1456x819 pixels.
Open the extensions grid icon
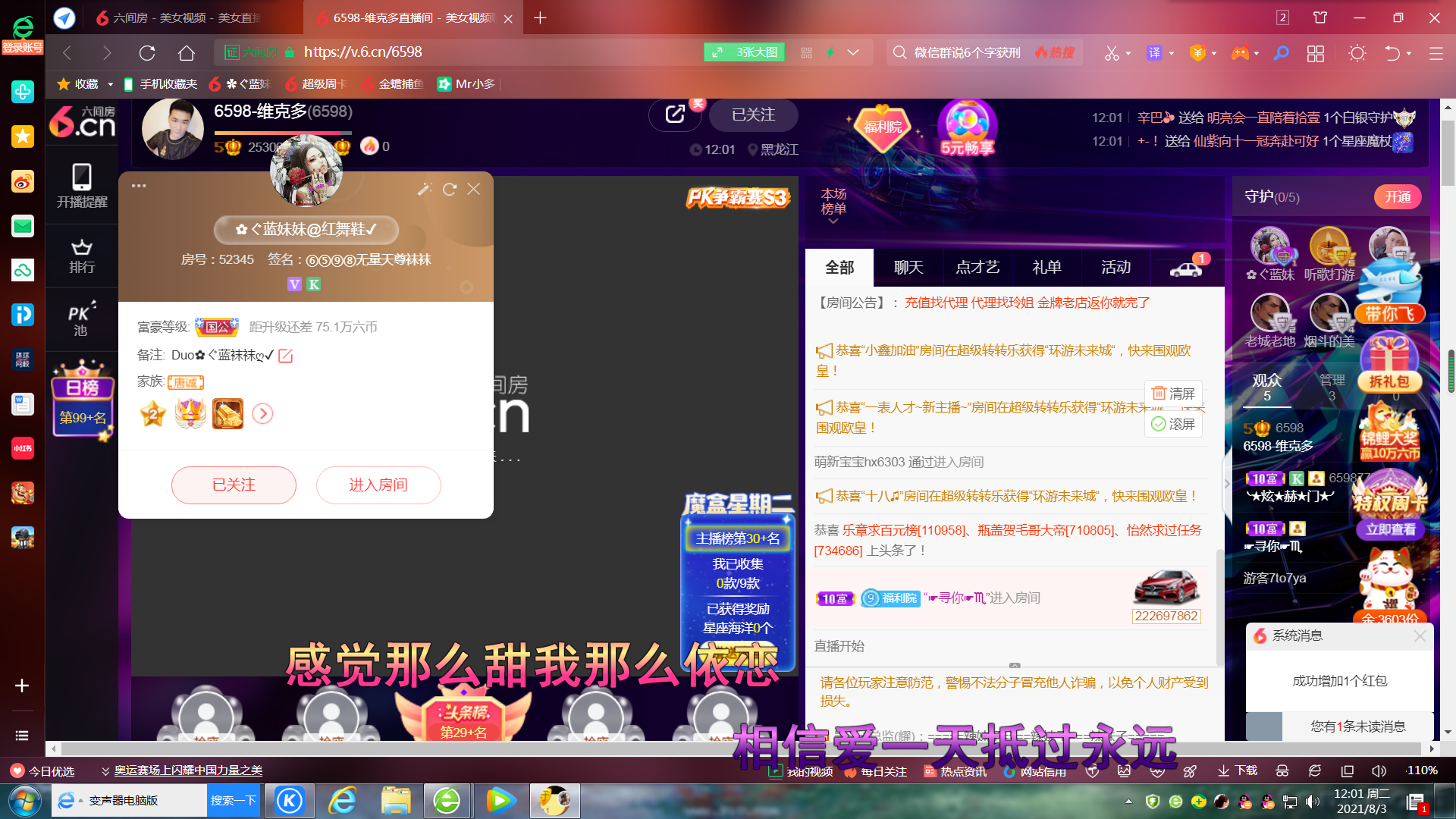point(1316,53)
